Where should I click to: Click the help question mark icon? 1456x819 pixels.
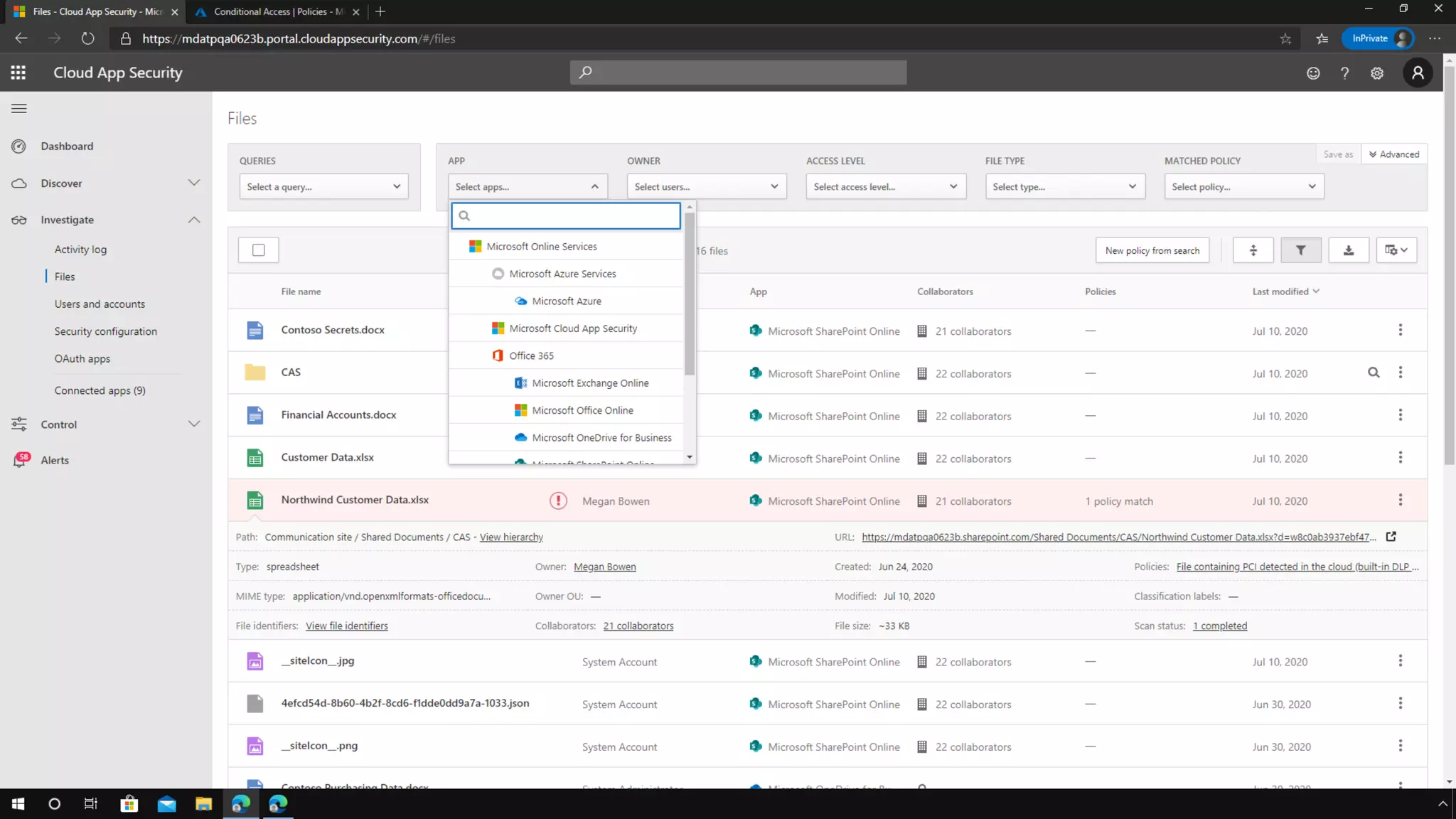(1344, 73)
